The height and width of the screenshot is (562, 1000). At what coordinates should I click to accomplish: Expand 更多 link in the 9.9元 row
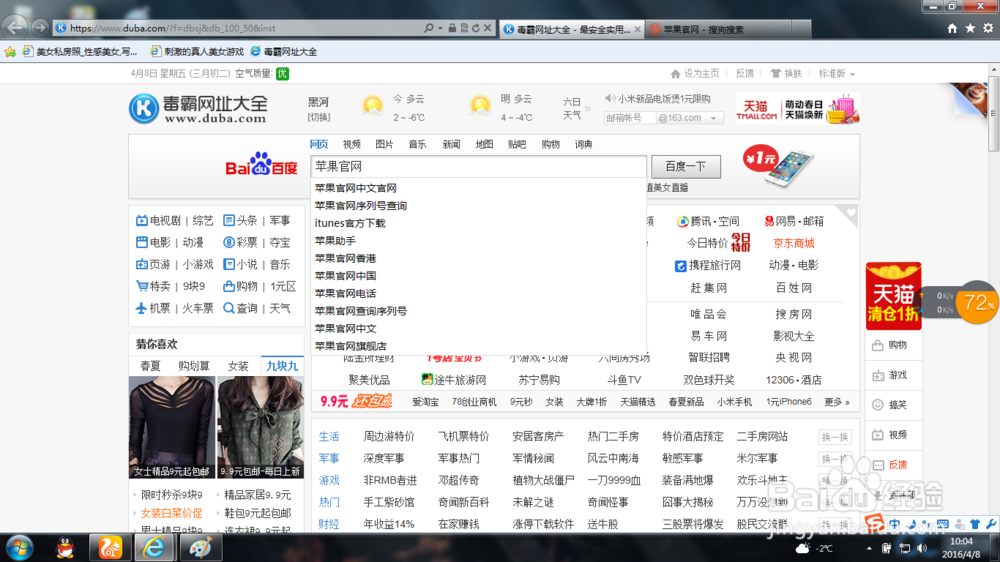tap(837, 402)
